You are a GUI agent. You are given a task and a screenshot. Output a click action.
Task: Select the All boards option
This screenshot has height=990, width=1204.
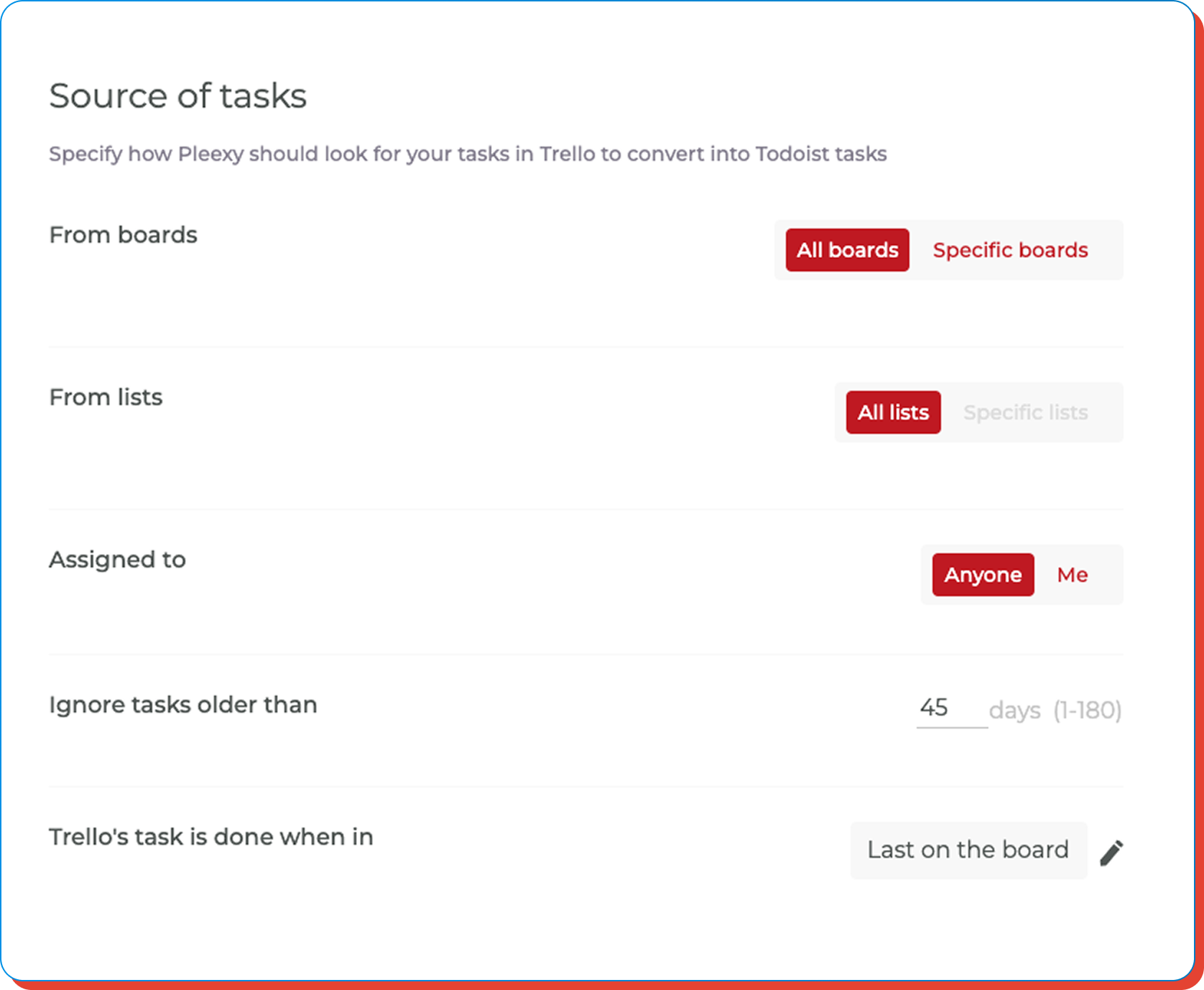(847, 250)
